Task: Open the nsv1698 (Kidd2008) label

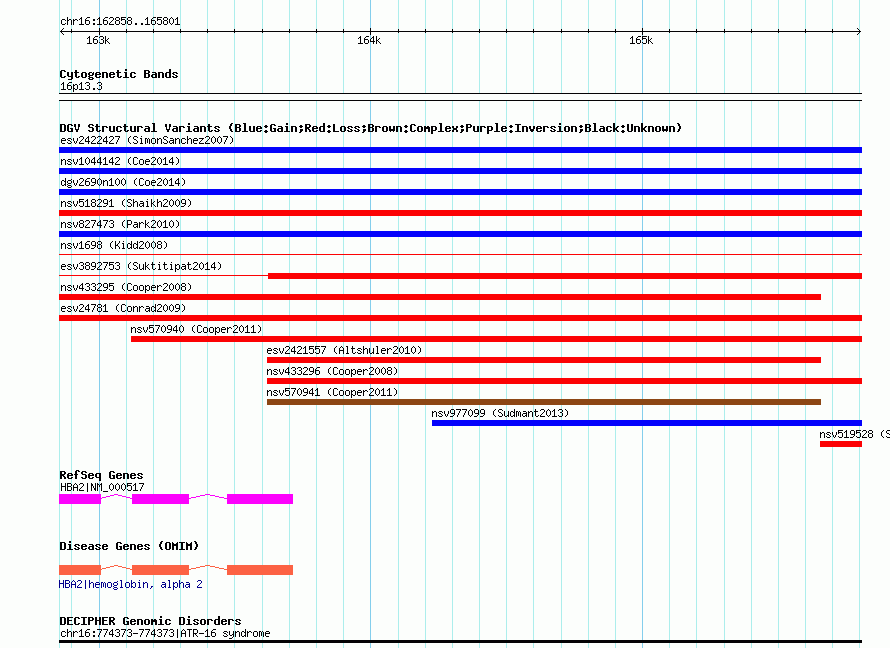Action: (x=114, y=245)
